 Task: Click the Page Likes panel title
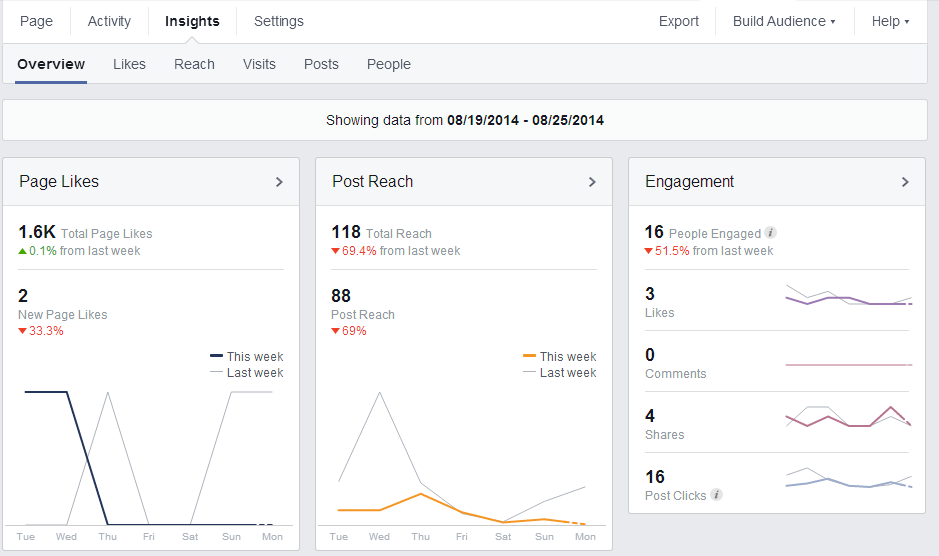pyautogui.click(x=59, y=182)
